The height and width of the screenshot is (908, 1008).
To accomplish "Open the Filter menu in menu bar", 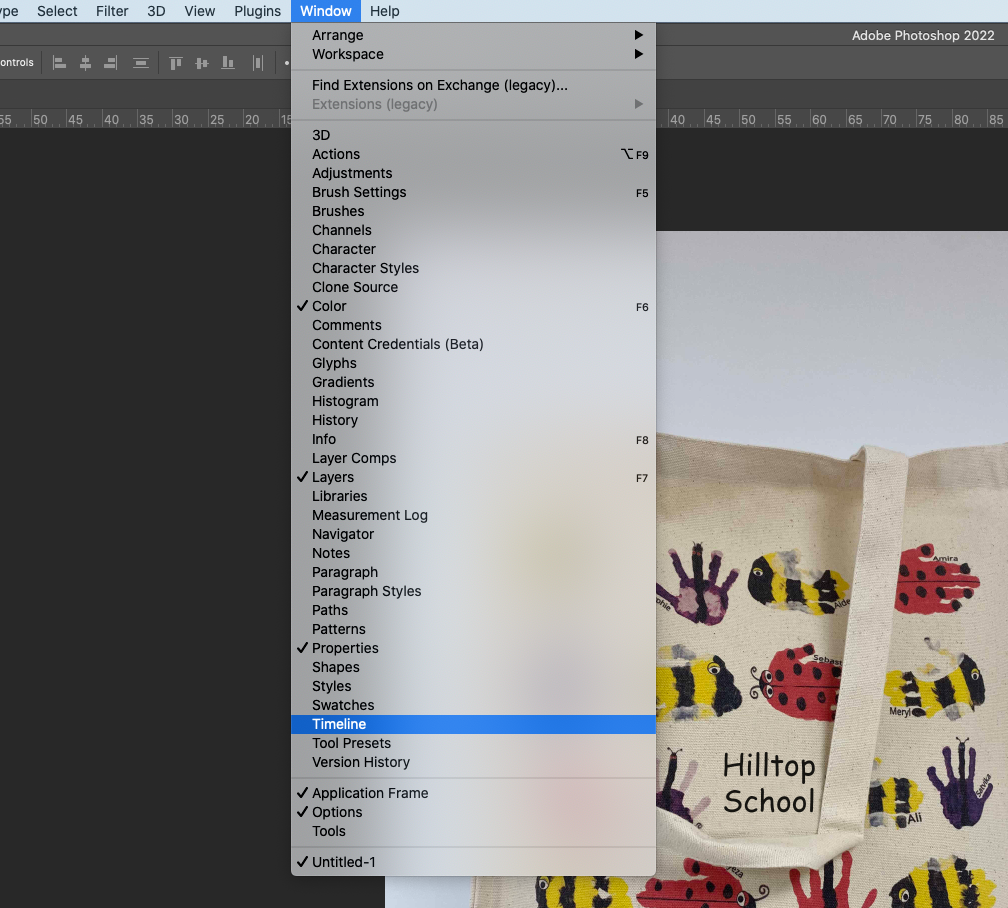I will tap(112, 11).
